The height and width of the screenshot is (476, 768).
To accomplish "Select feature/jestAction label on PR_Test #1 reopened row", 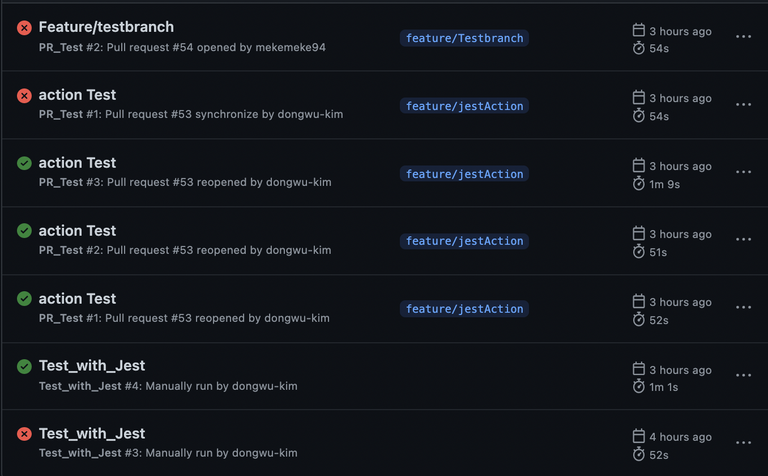I will (x=464, y=309).
